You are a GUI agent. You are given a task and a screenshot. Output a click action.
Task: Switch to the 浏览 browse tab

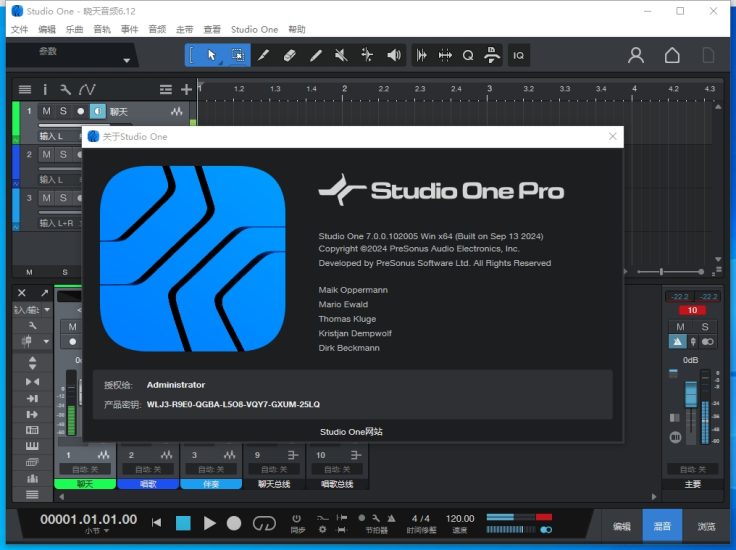706,526
